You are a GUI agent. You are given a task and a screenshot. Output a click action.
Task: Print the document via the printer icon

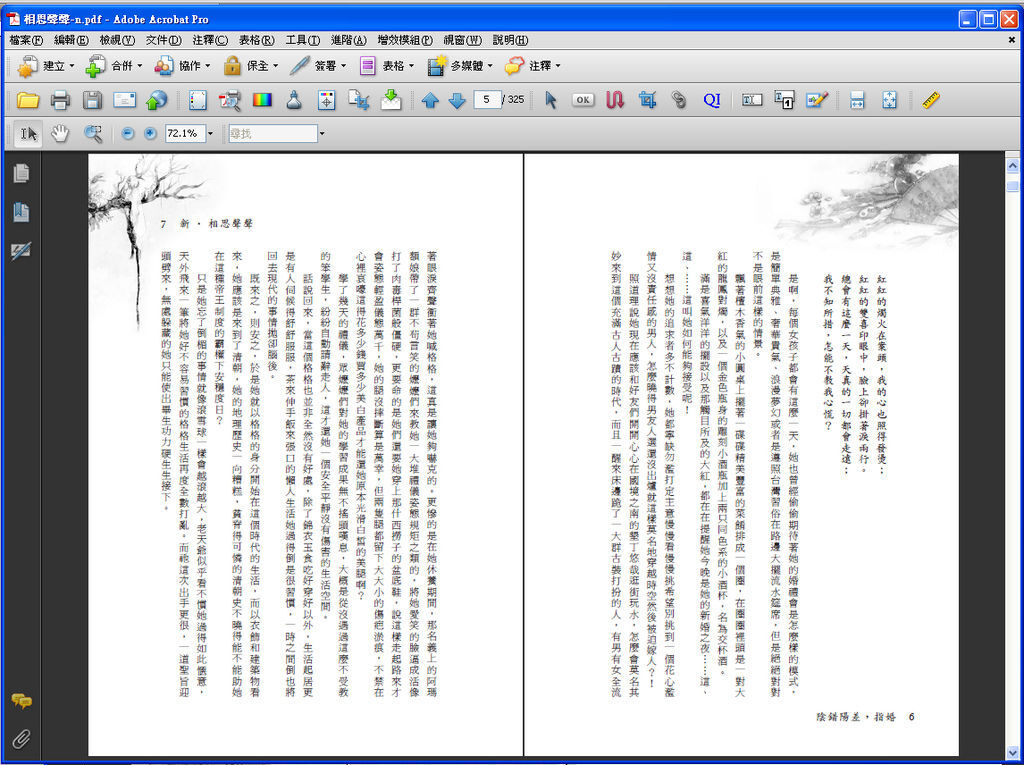click(60, 100)
